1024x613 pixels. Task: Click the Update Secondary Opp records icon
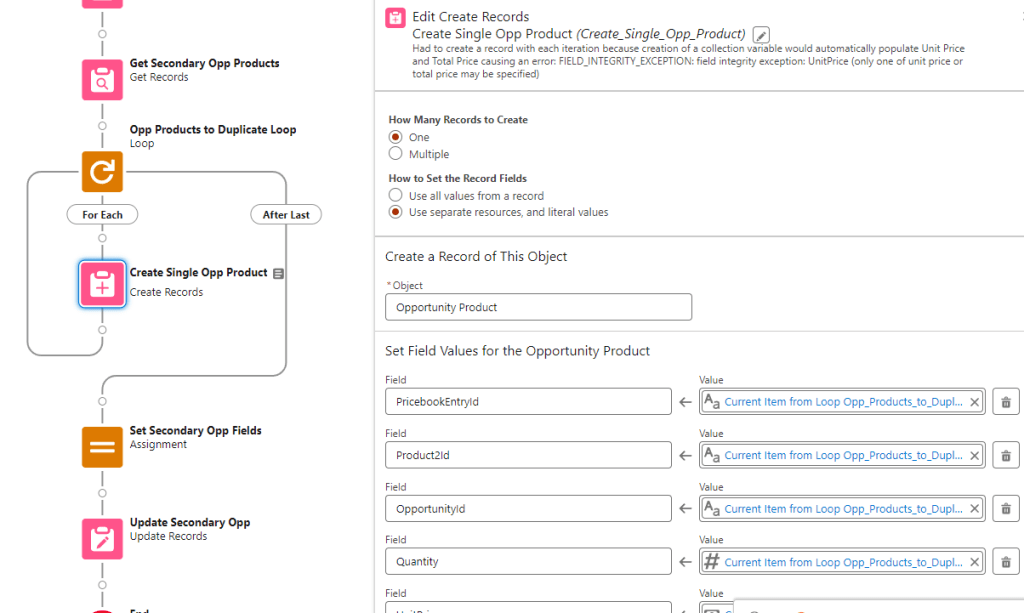coord(102,539)
